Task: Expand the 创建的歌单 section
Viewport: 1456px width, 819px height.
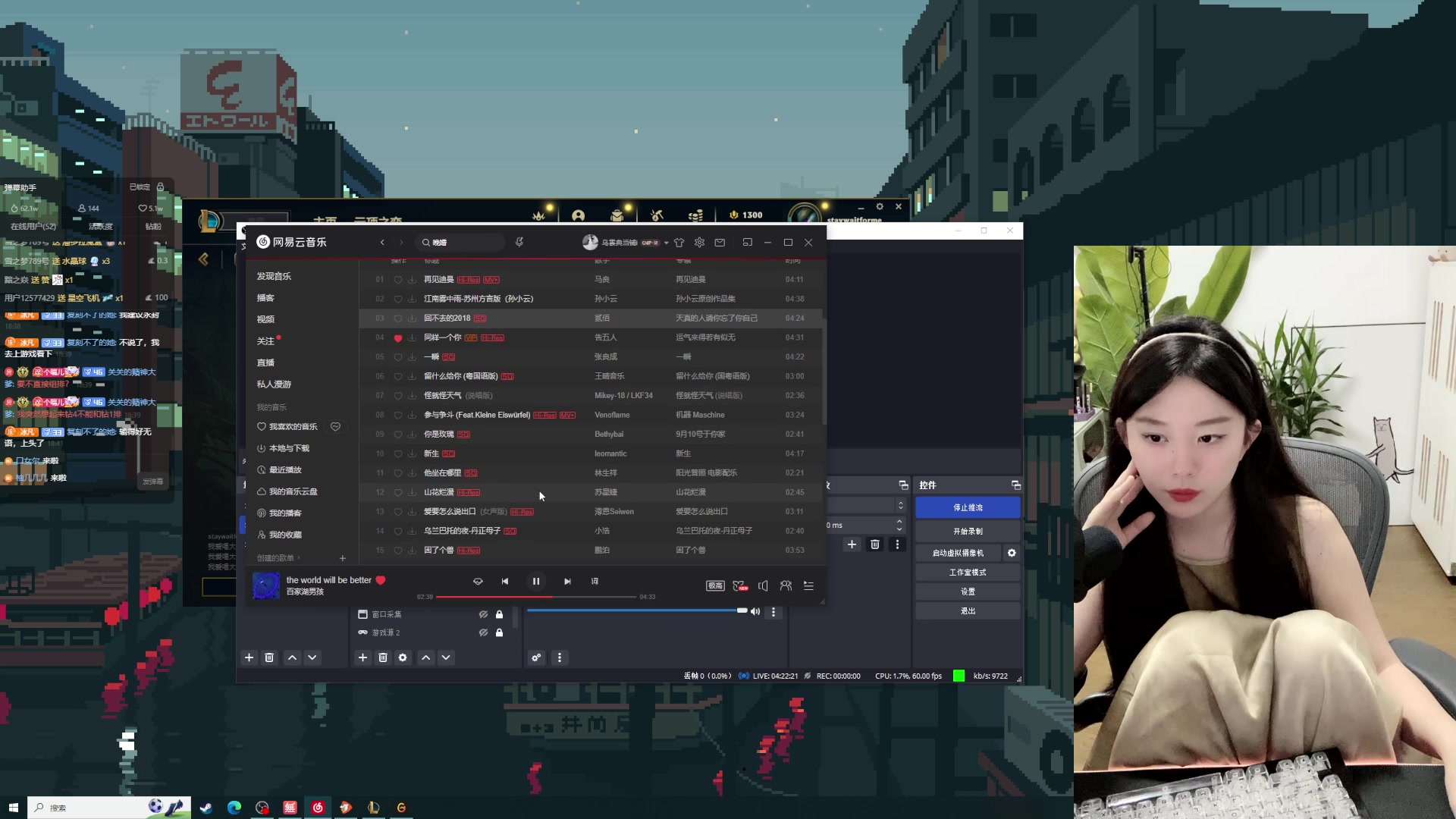Action: [x=278, y=558]
